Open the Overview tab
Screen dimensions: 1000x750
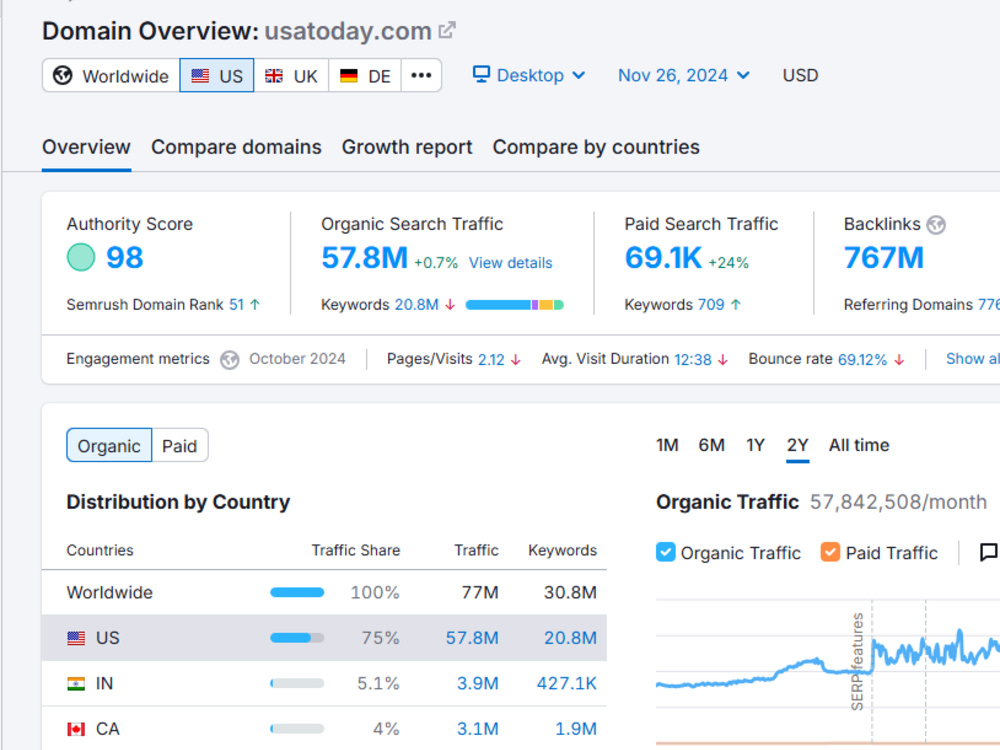[86, 147]
